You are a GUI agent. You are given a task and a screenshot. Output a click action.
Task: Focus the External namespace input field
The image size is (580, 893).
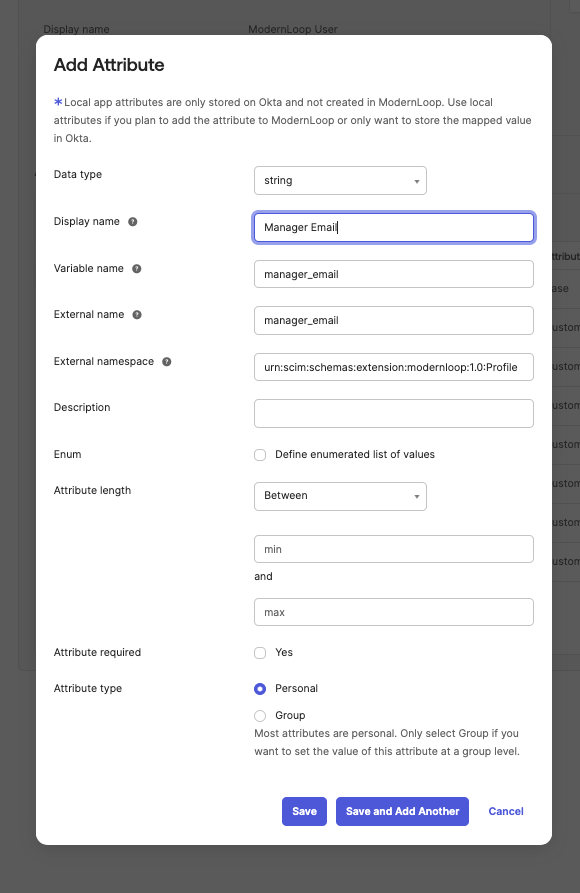[394, 367]
